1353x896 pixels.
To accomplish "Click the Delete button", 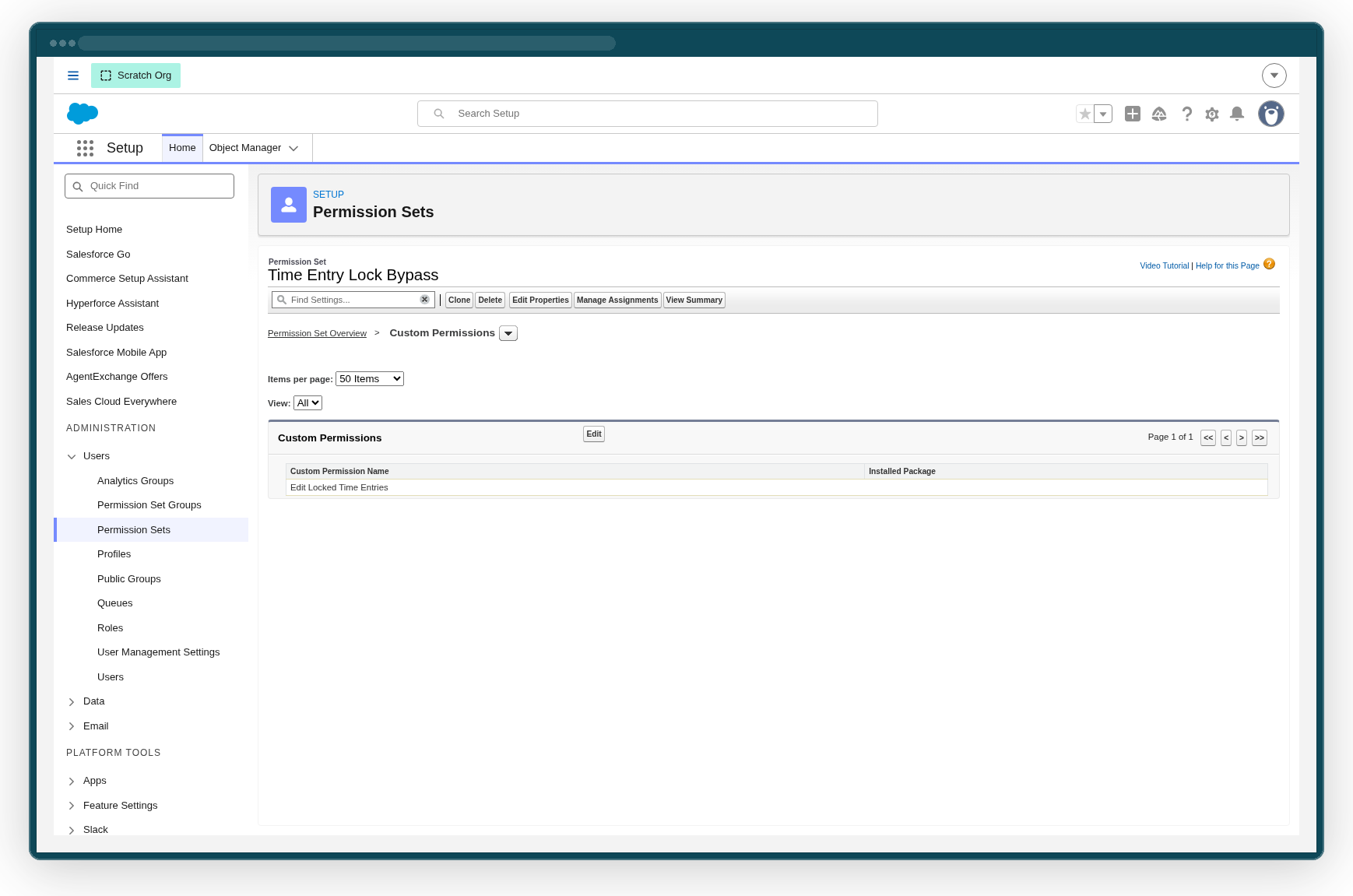I will tap(490, 300).
